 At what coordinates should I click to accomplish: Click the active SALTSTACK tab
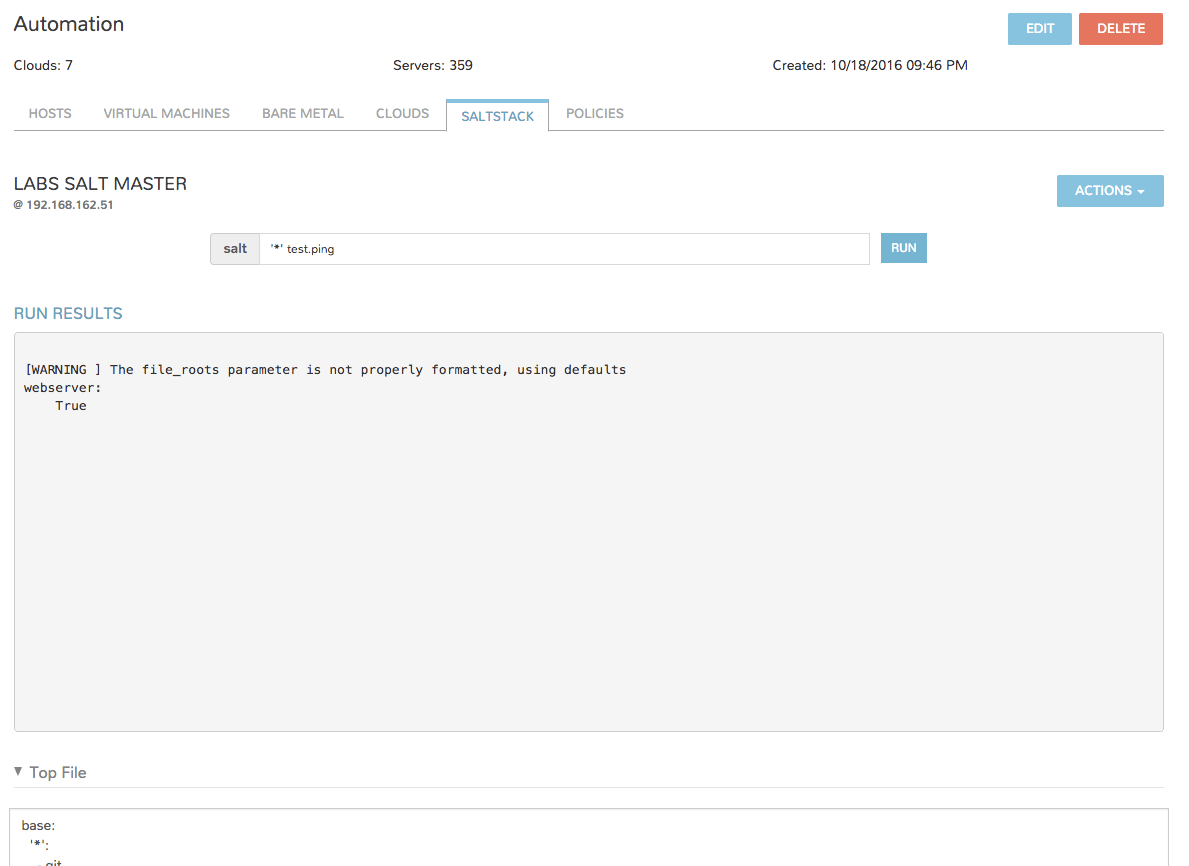[x=497, y=116]
